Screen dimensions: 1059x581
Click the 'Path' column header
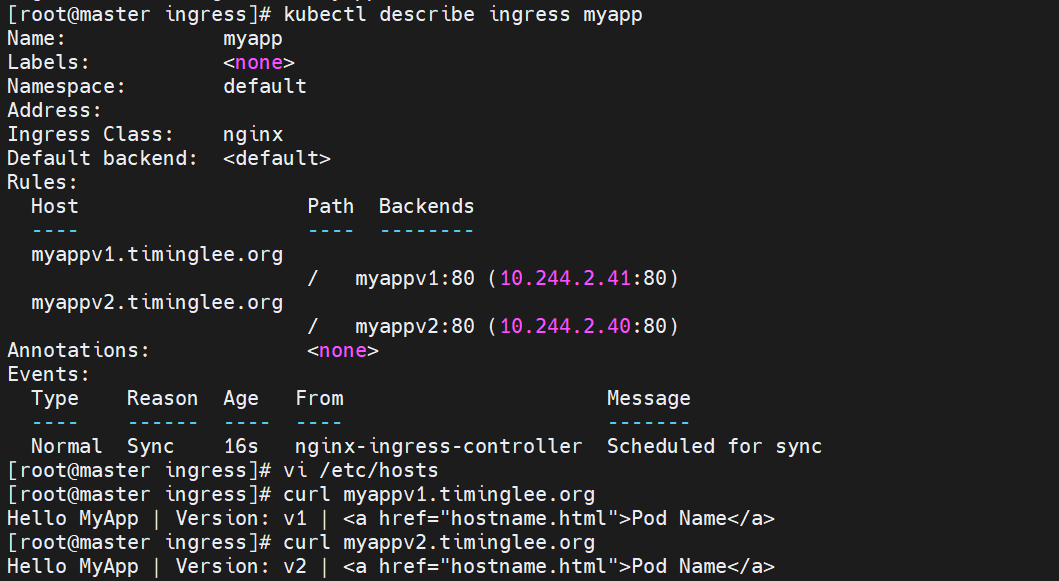(330, 206)
